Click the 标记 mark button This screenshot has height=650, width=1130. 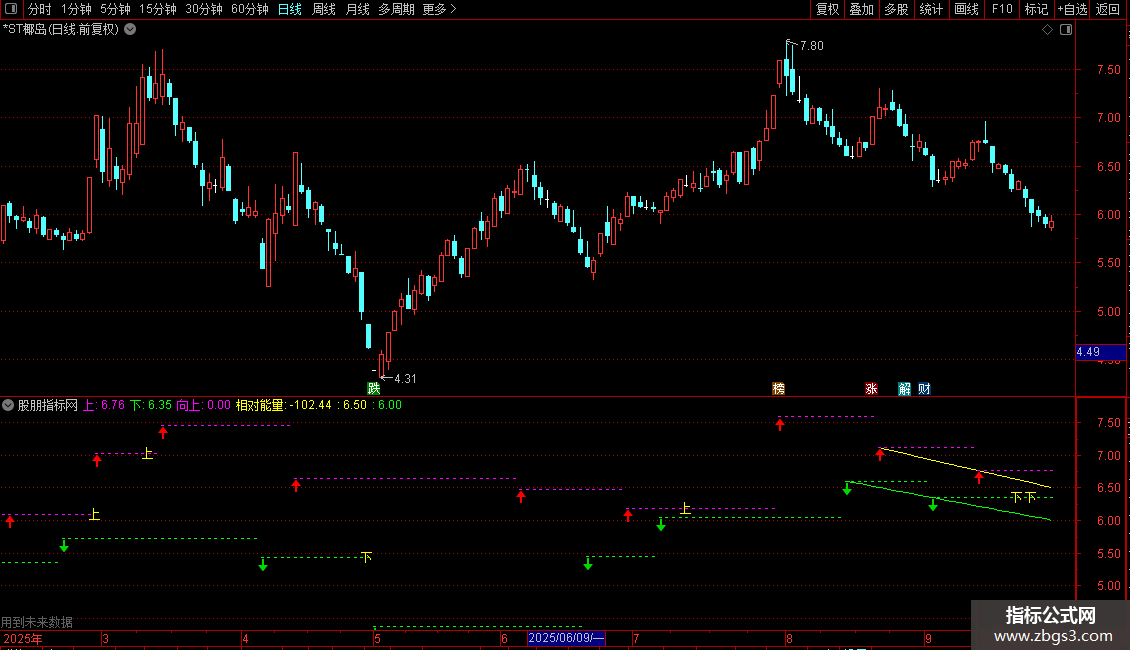click(x=1036, y=9)
